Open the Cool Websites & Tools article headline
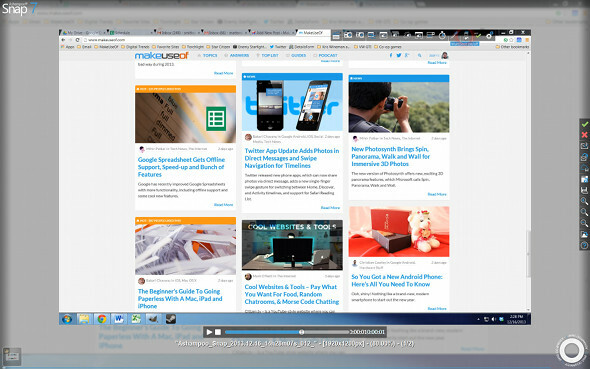The width and height of the screenshot is (590, 369). point(292,294)
